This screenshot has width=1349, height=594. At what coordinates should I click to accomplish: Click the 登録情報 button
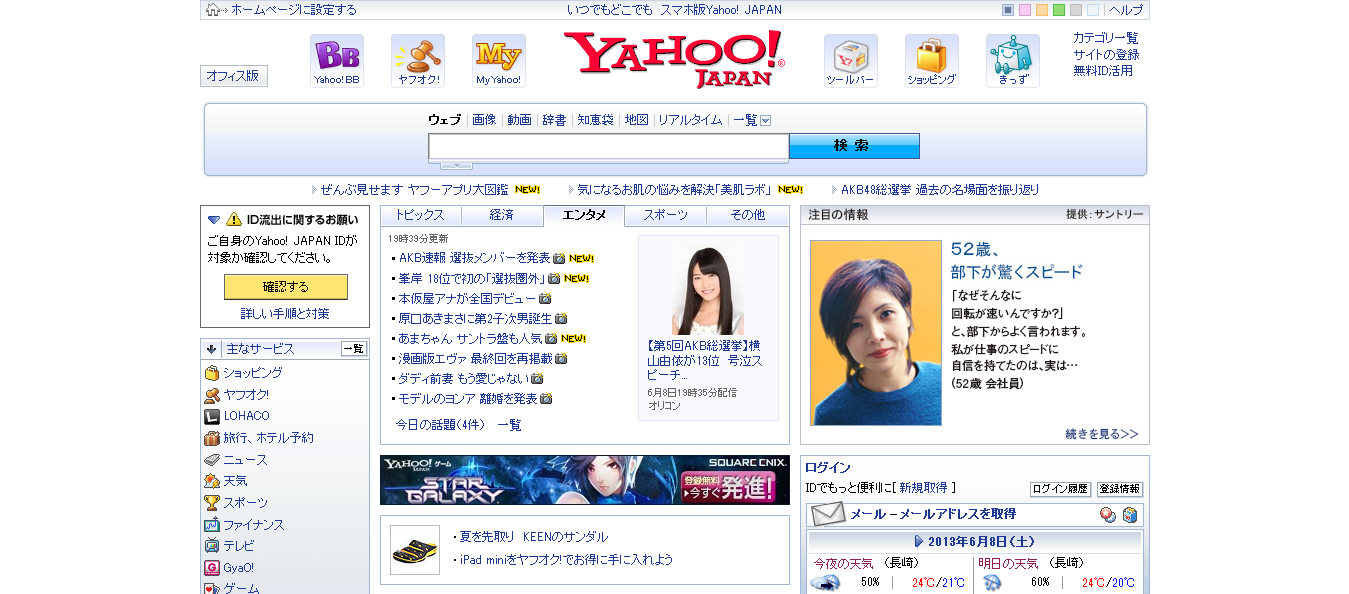(1120, 489)
